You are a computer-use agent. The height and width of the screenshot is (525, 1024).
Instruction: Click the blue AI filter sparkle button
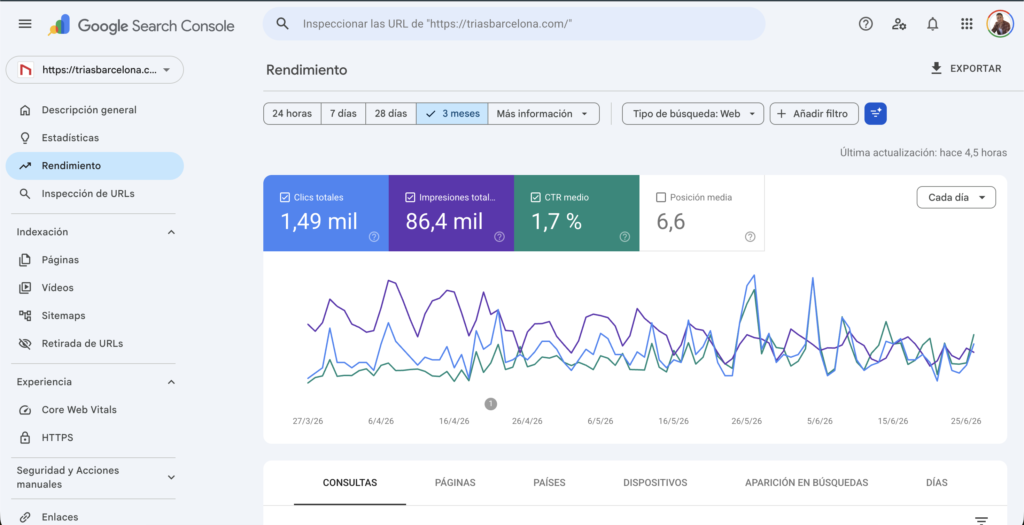tap(875, 114)
